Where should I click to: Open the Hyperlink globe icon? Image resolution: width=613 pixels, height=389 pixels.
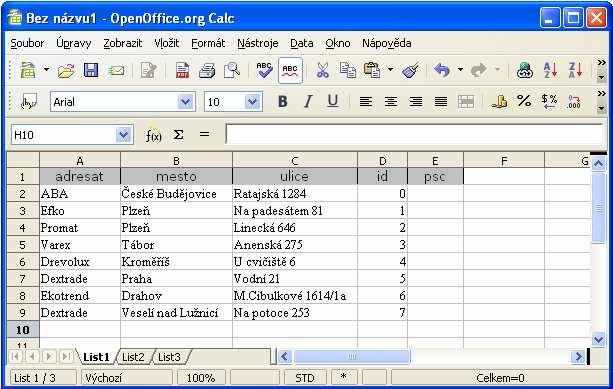coord(525,71)
